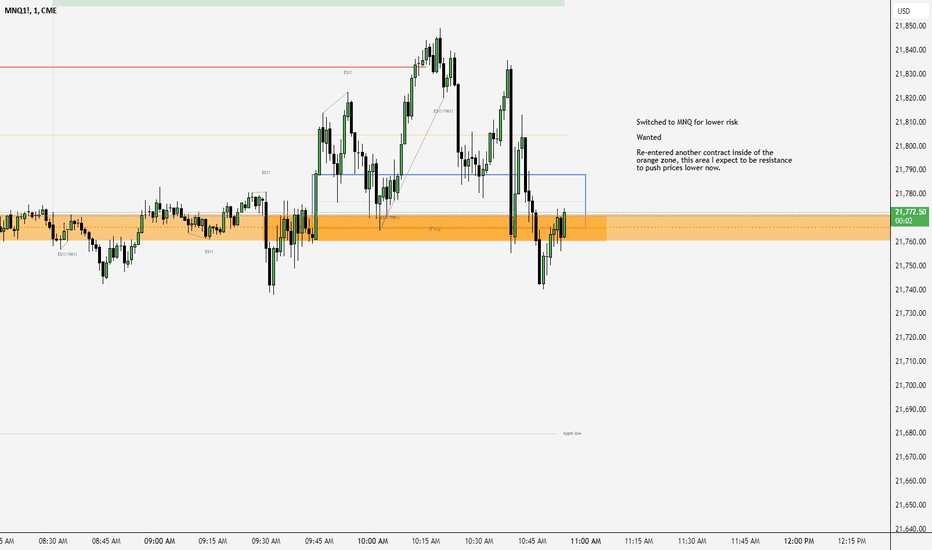Click the 09:15 AM time axis label
This screenshot has height=550, width=932.
point(213,542)
